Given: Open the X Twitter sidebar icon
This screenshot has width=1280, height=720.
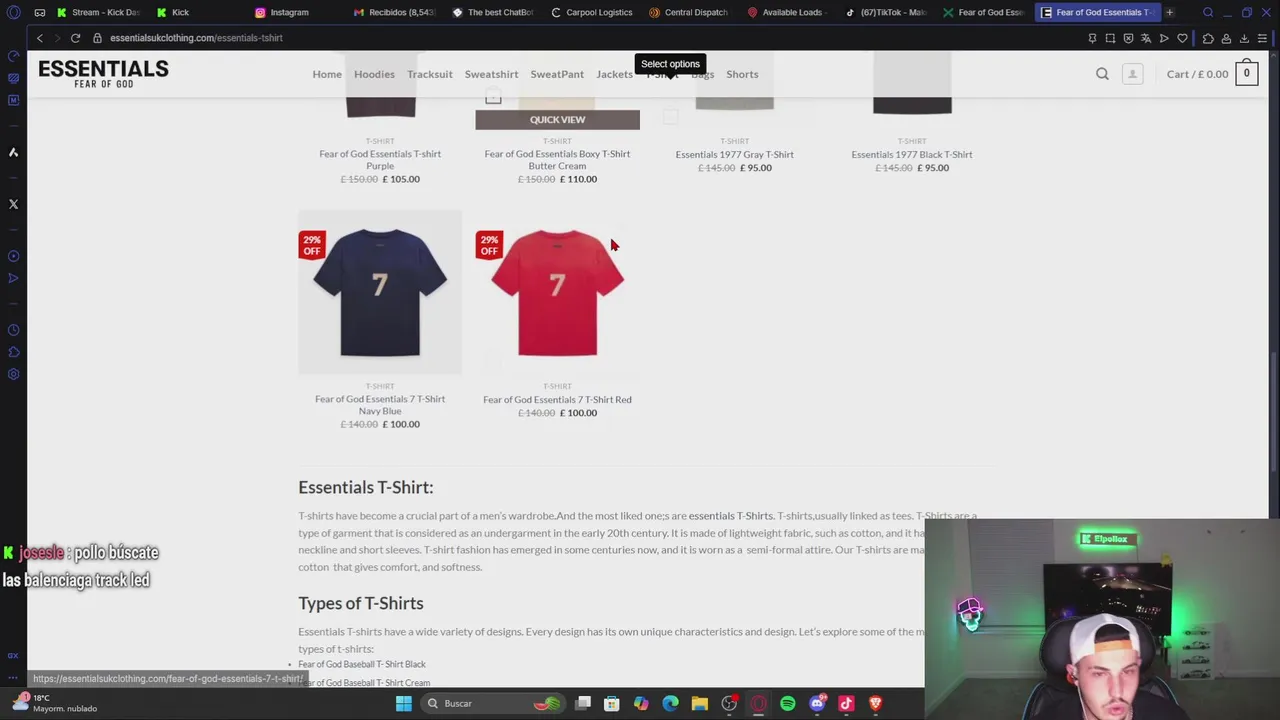Looking at the screenshot, I should (x=13, y=204).
